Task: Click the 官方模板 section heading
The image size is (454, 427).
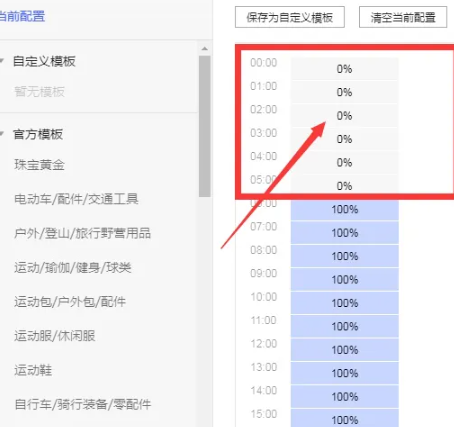Action: 38,134
